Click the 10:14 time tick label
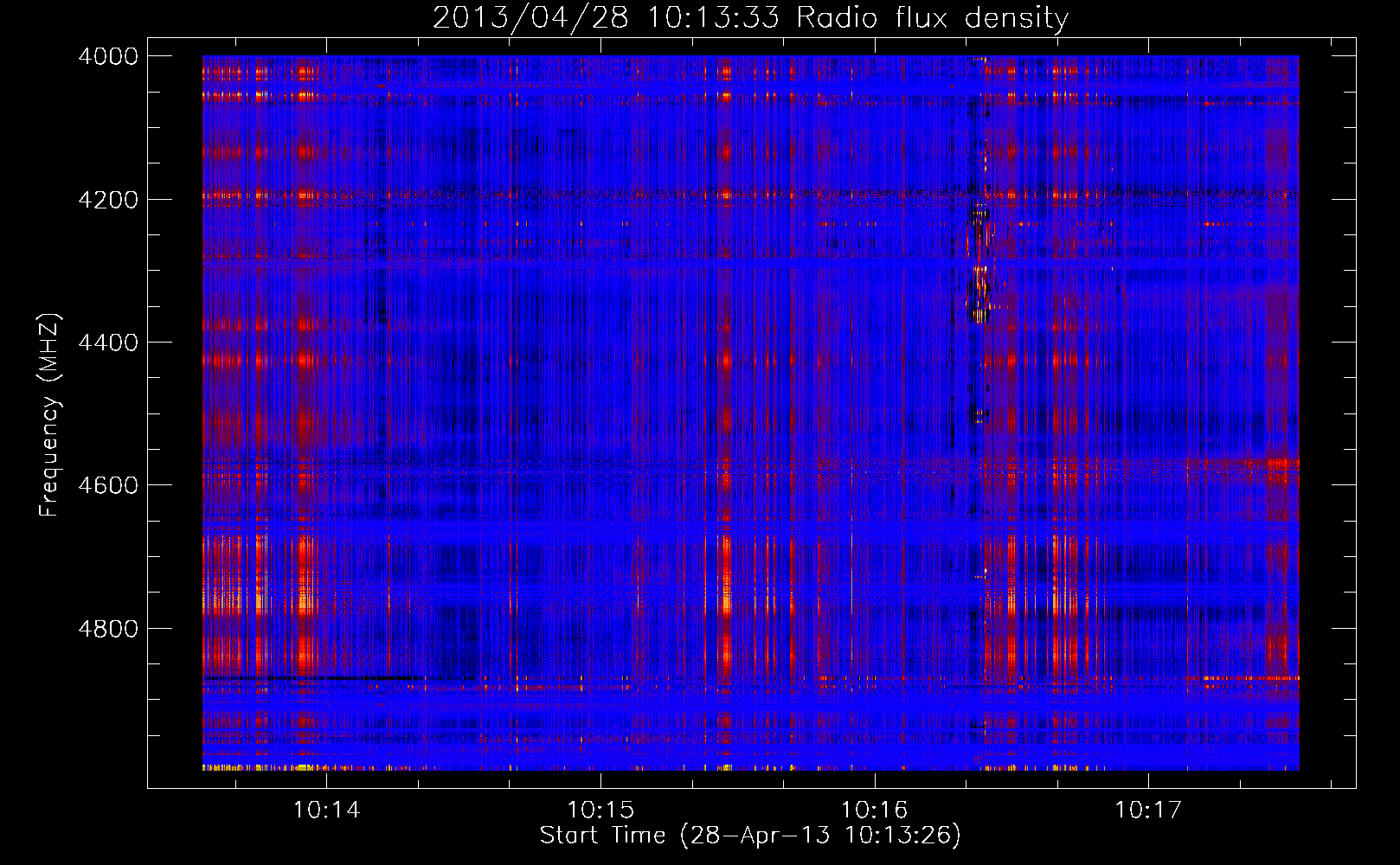This screenshot has height=865, width=1400. 327,811
